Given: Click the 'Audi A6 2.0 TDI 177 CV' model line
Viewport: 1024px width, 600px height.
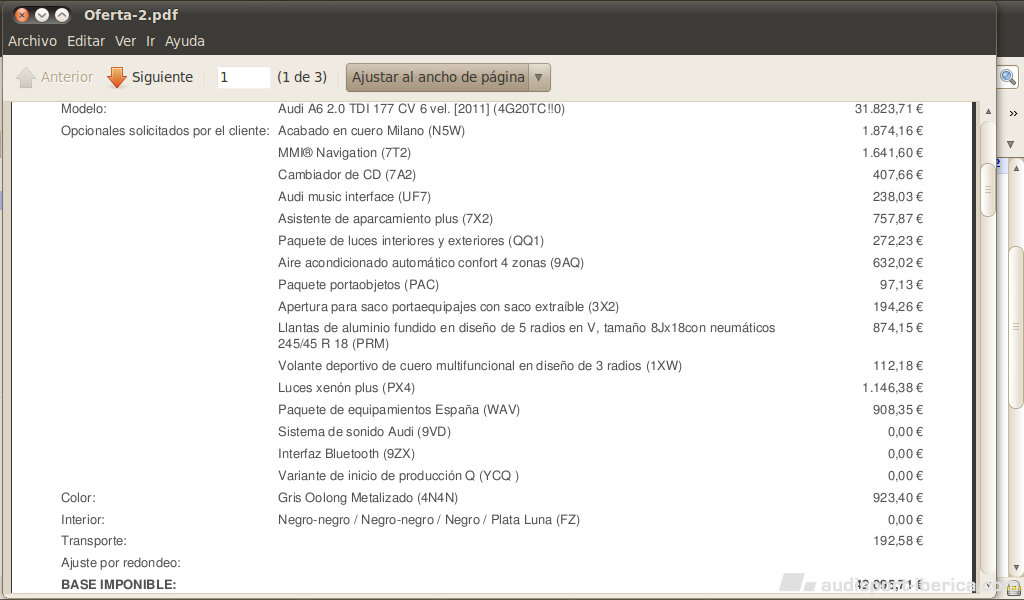Looking at the screenshot, I should pos(421,109).
